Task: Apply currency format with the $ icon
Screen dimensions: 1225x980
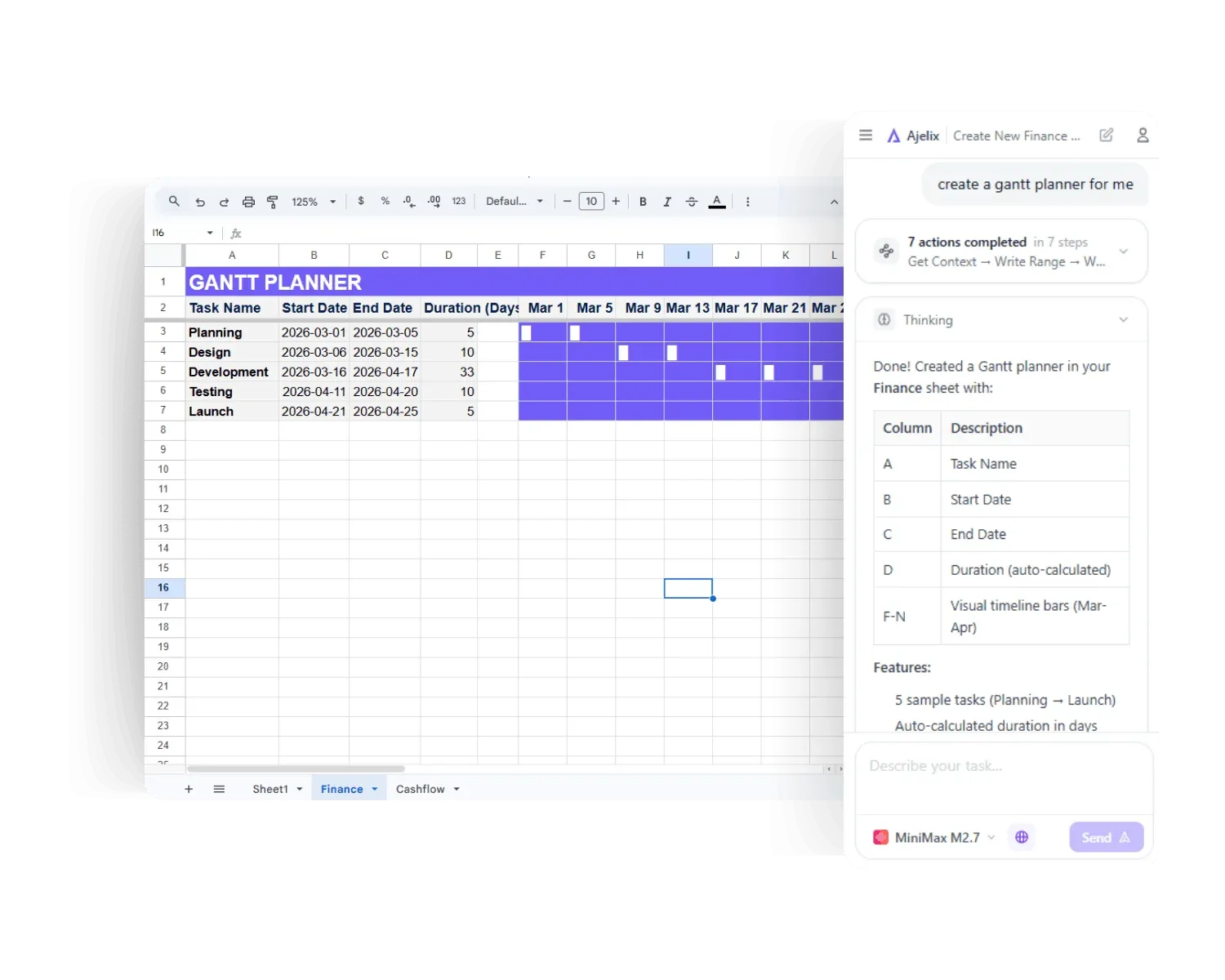Action: 361,201
